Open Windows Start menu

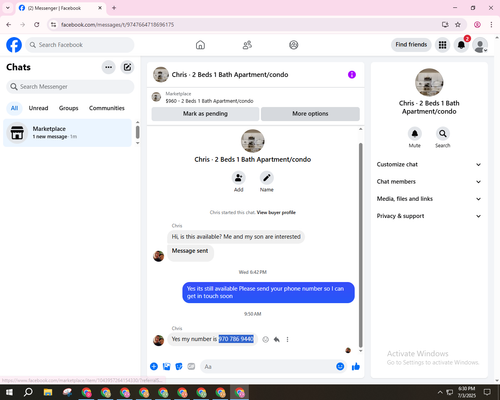[x=9, y=392]
